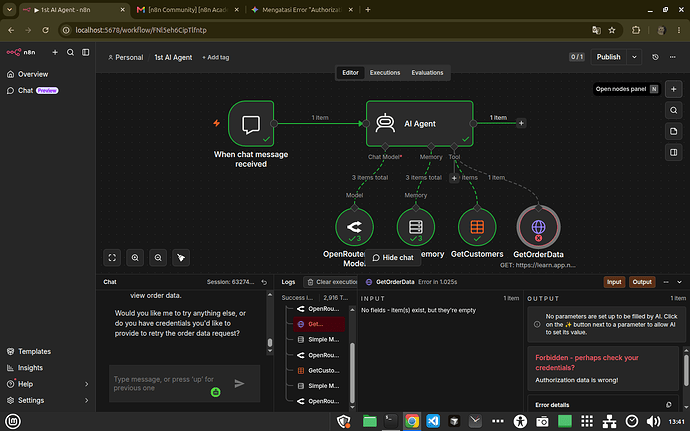Switch to Mengatasi Error browser tab

pyautogui.click(x=302, y=10)
